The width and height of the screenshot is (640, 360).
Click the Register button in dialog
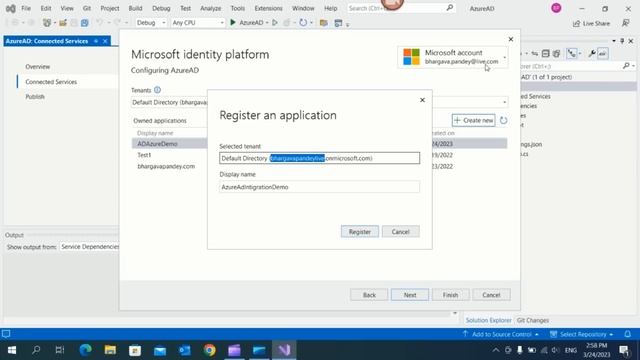coord(360,232)
